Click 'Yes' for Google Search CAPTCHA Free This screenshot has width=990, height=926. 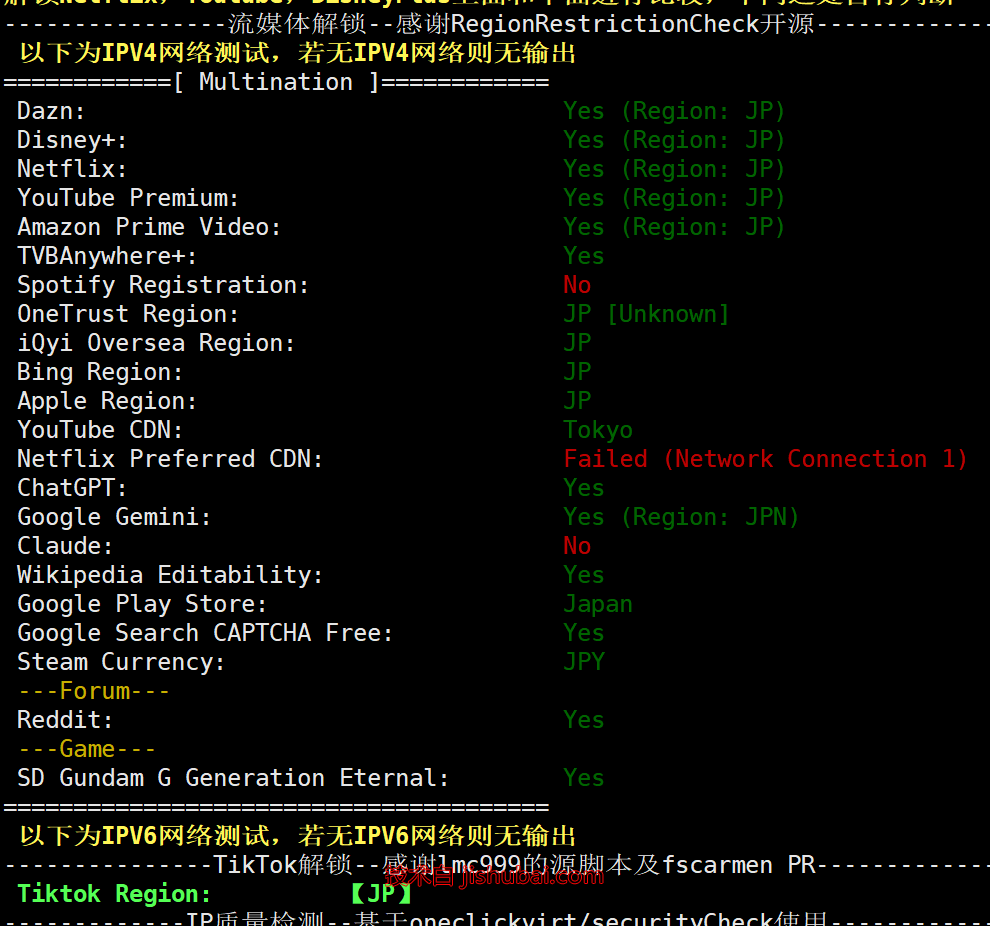[x=584, y=633]
